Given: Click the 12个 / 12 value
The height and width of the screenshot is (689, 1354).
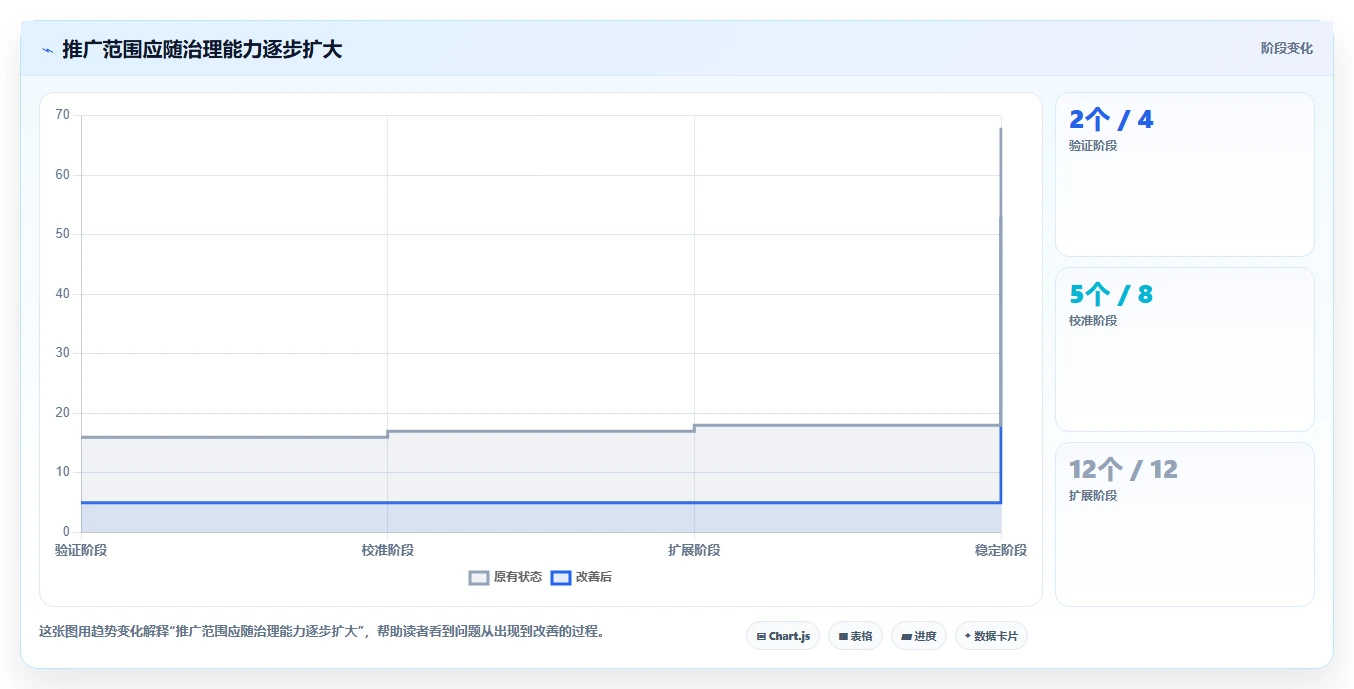Looking at the screenshot, I should 1123,470.
